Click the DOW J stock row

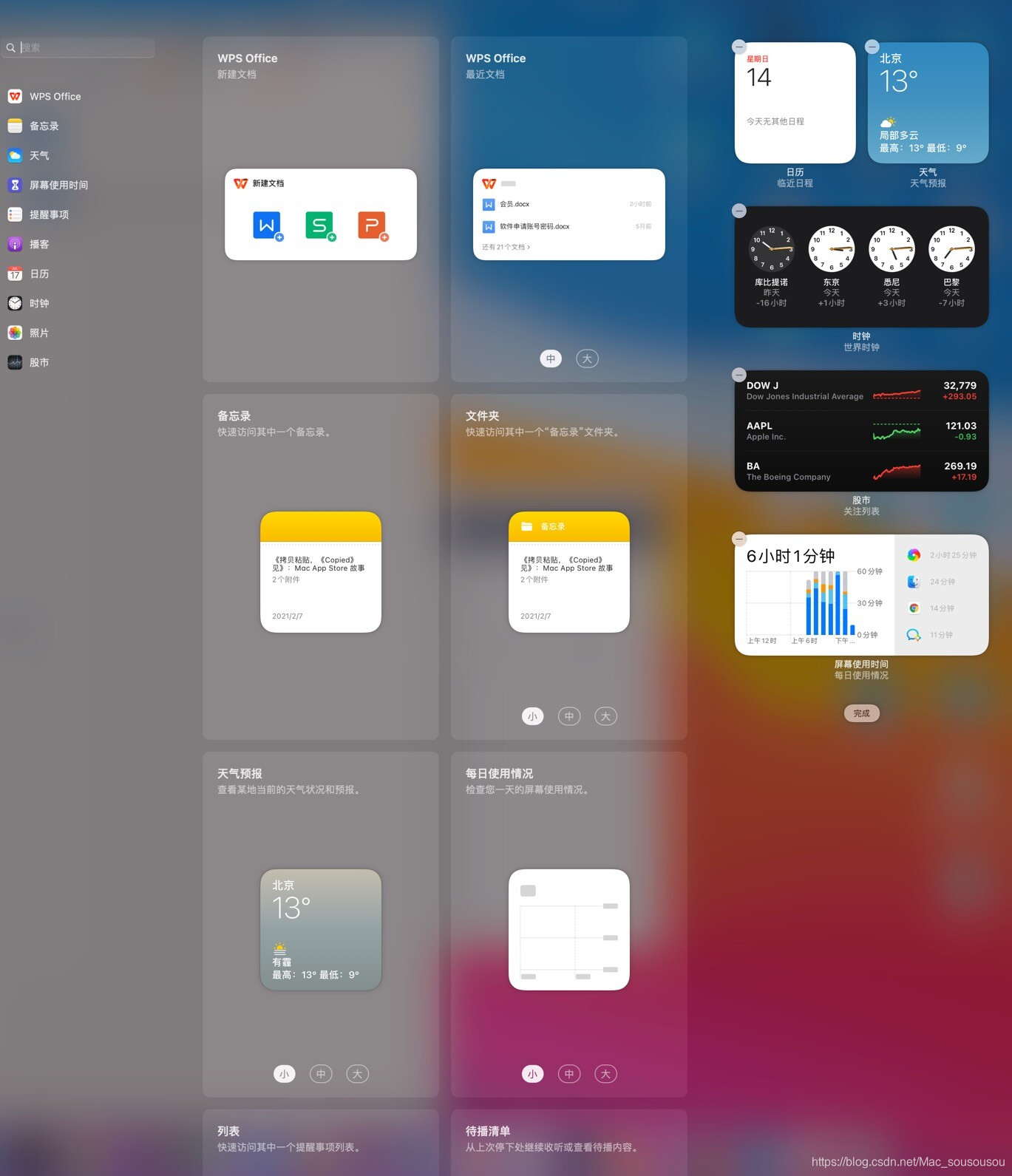click(862, 391)
